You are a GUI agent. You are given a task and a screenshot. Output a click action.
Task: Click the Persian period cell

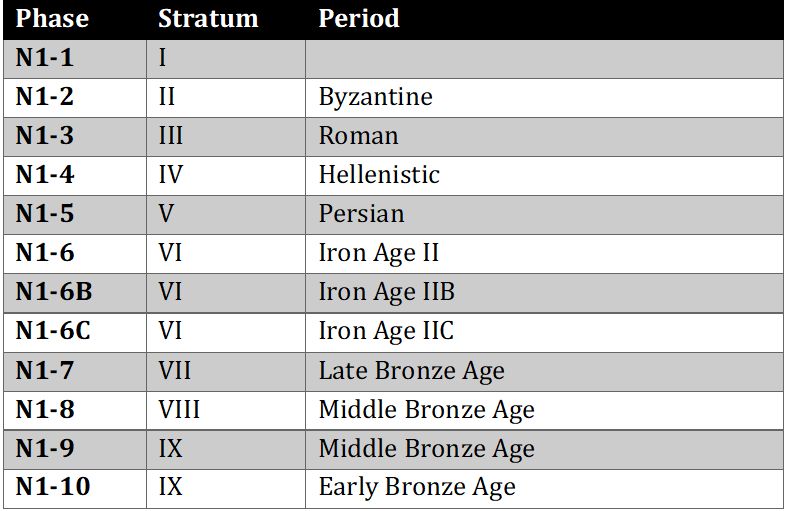click(362, 214)
